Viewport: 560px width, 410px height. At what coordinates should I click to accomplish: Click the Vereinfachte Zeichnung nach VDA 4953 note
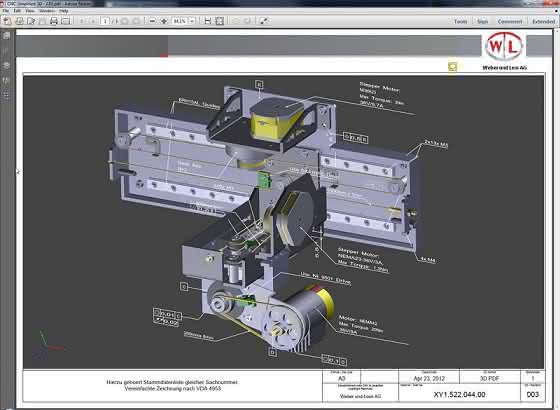tap(173, 388)
